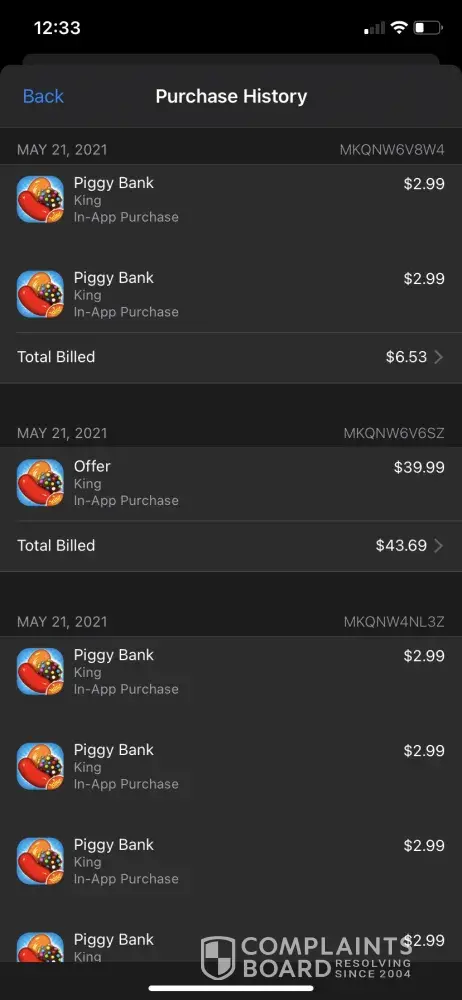Select order ID MKQNW6V6SZ header

click(394, 433)
